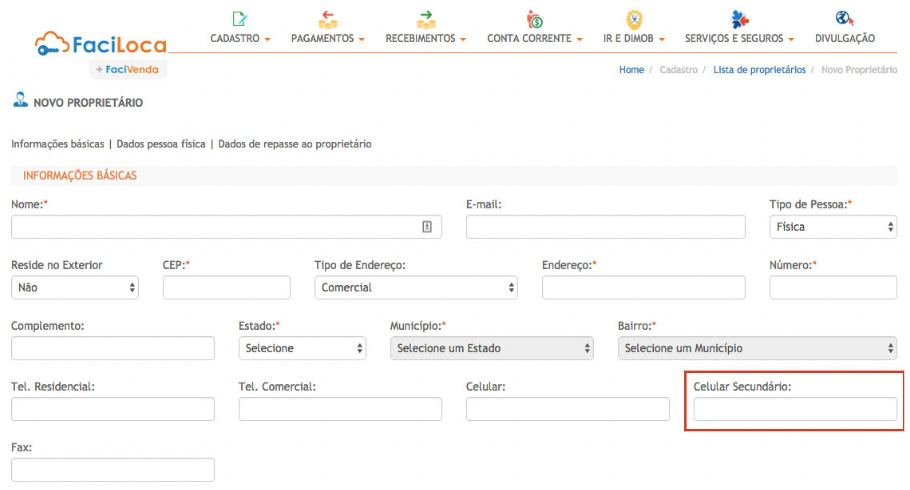Image resolution: width=910 pixels, height=490 pixels.
Task: Click the Home breadcrumb link
Action: tap(631, 70)
